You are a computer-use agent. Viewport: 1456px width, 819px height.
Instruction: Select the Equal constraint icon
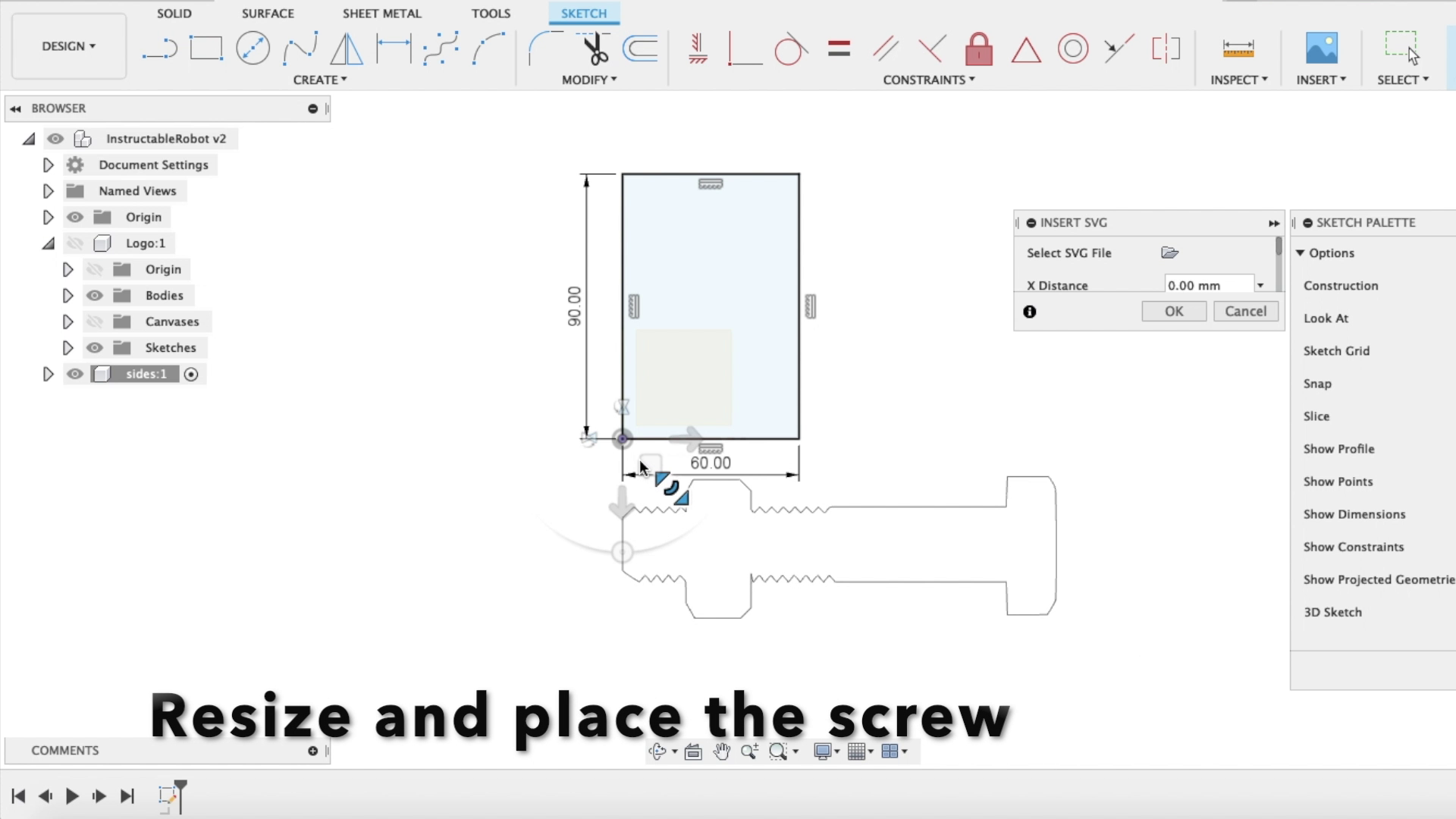pyautogui.click(x=839, y=49)
